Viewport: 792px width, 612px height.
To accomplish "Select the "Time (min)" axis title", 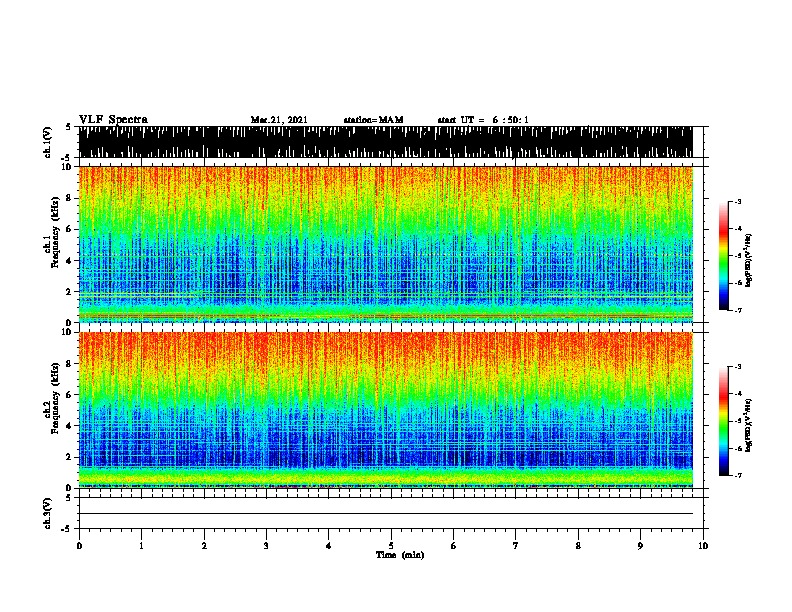I will (x=400, y=555).
